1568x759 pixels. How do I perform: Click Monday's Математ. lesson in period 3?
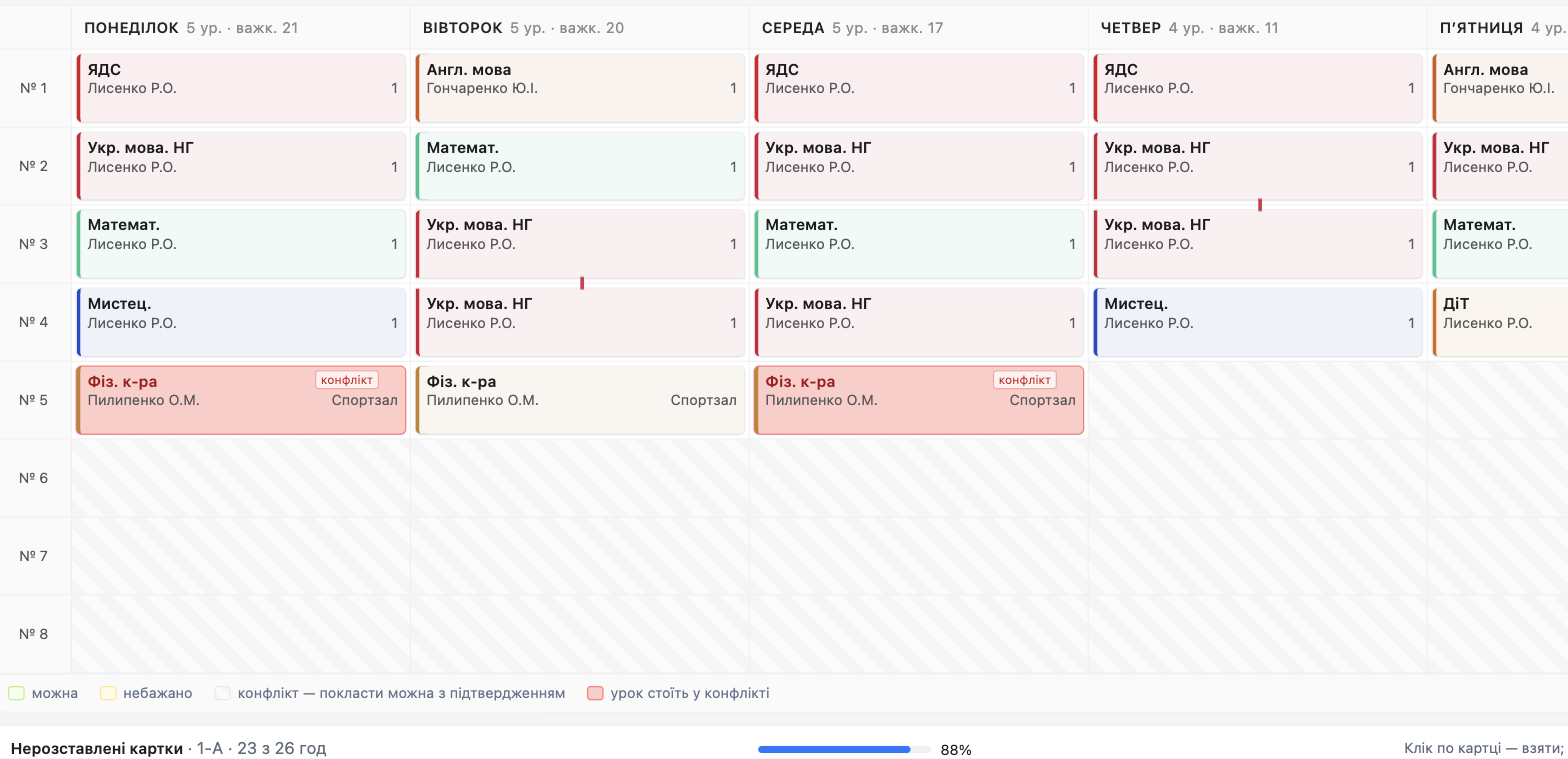tap(241, 244)
